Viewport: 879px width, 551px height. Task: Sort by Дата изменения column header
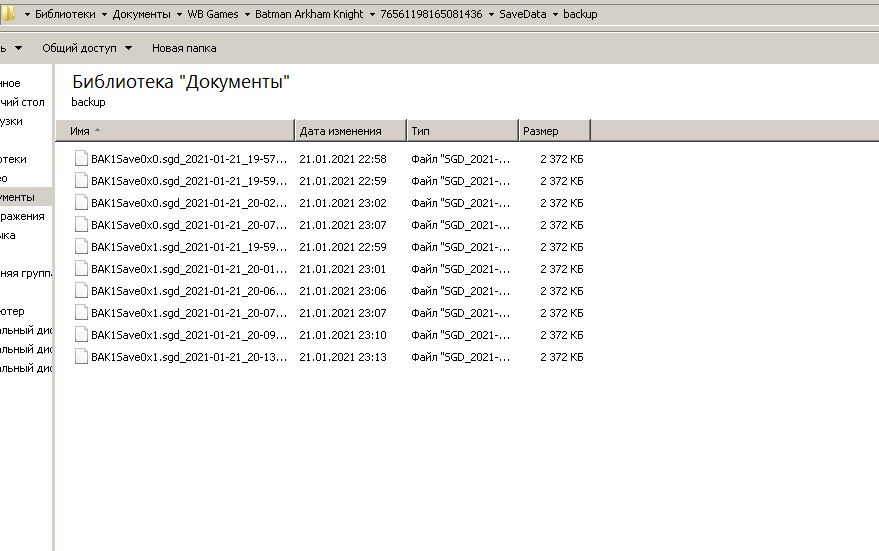click(x=350, y=131)
